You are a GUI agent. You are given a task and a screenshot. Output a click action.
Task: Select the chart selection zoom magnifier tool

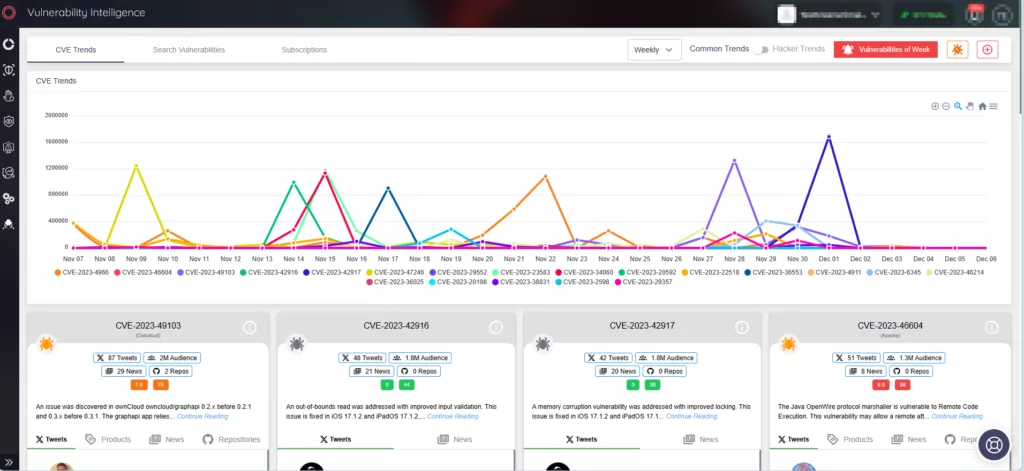coord(958,106)
